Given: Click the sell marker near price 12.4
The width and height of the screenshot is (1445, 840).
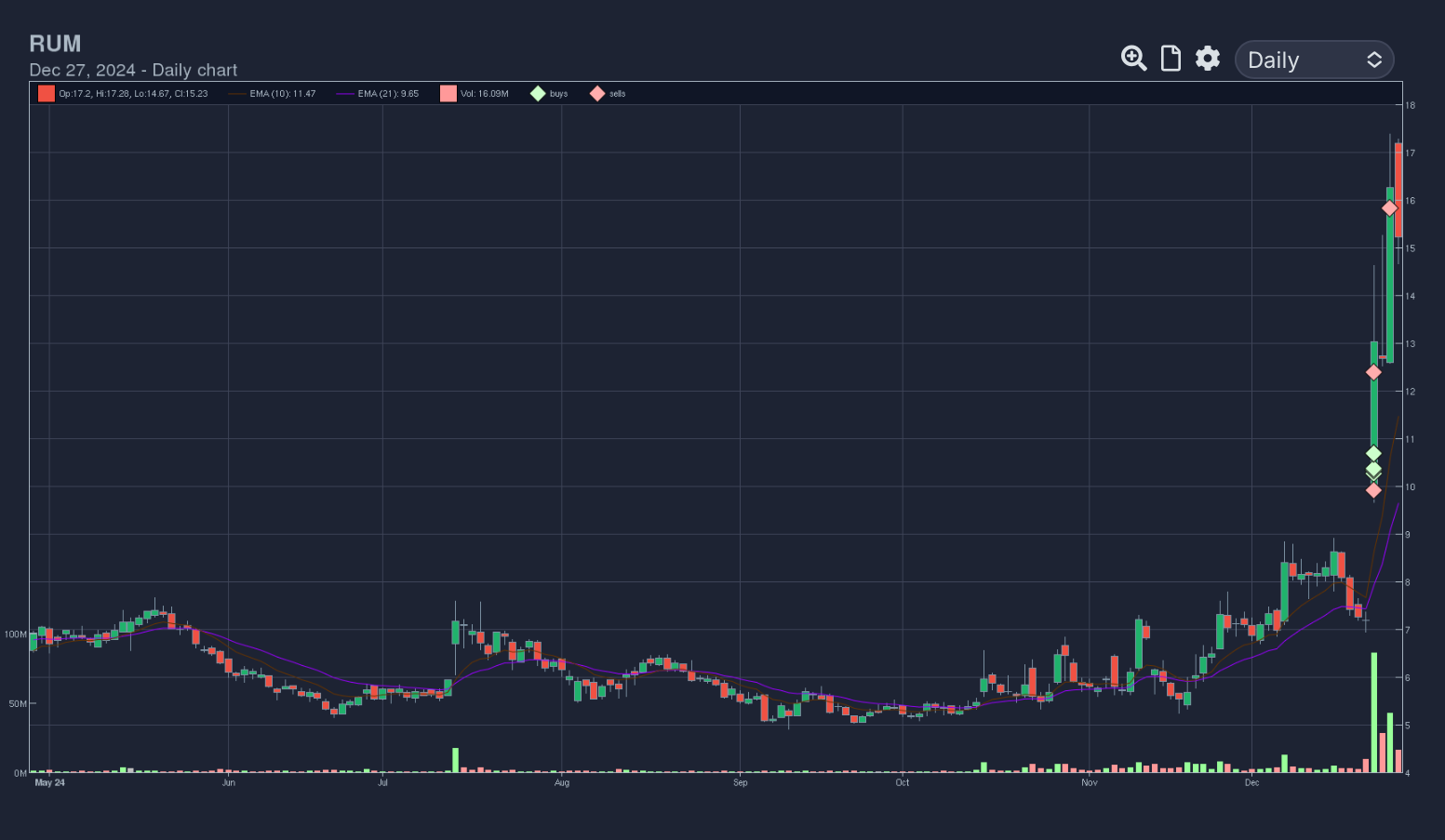Looking at the screenshot, I should [1373, 372].
